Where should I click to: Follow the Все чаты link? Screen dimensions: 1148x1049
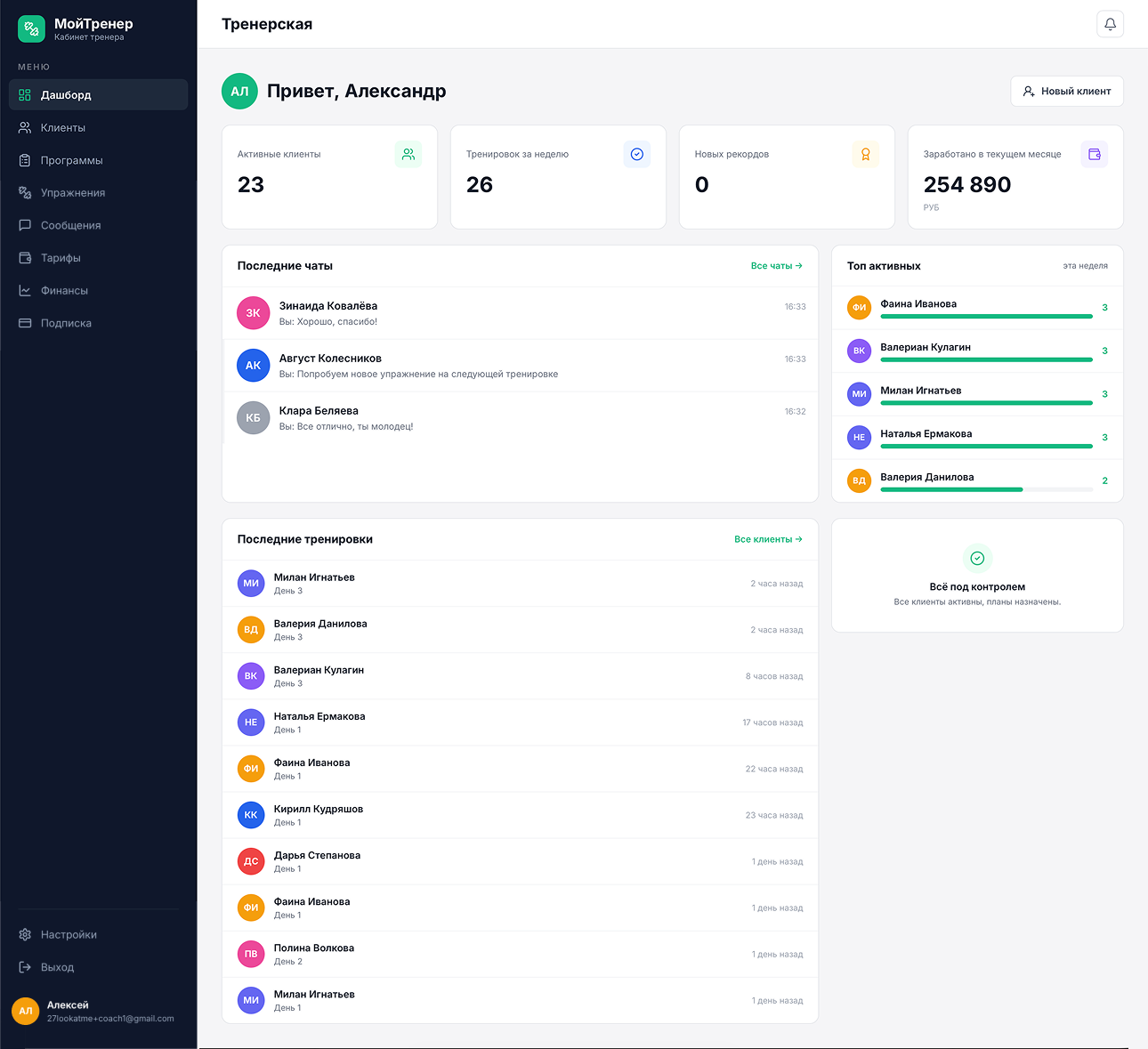click(777, 265)
